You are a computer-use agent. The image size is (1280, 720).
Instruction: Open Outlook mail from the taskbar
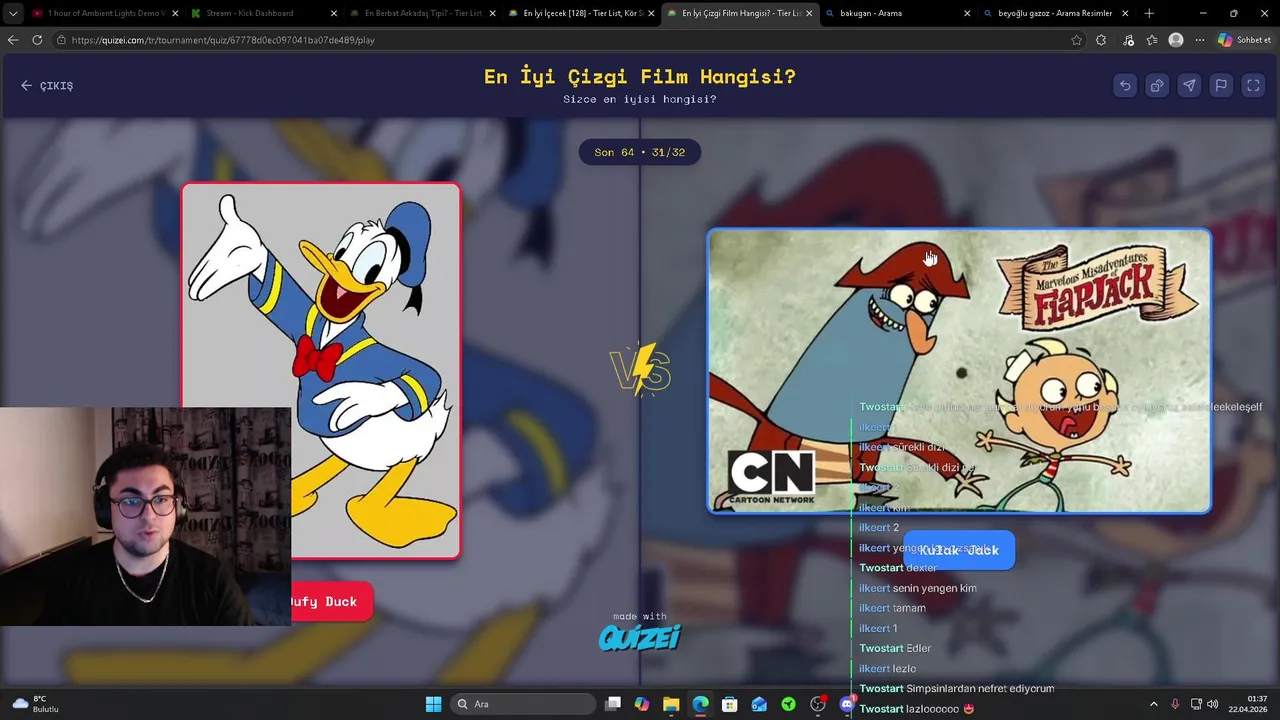(x=759, y=704)
